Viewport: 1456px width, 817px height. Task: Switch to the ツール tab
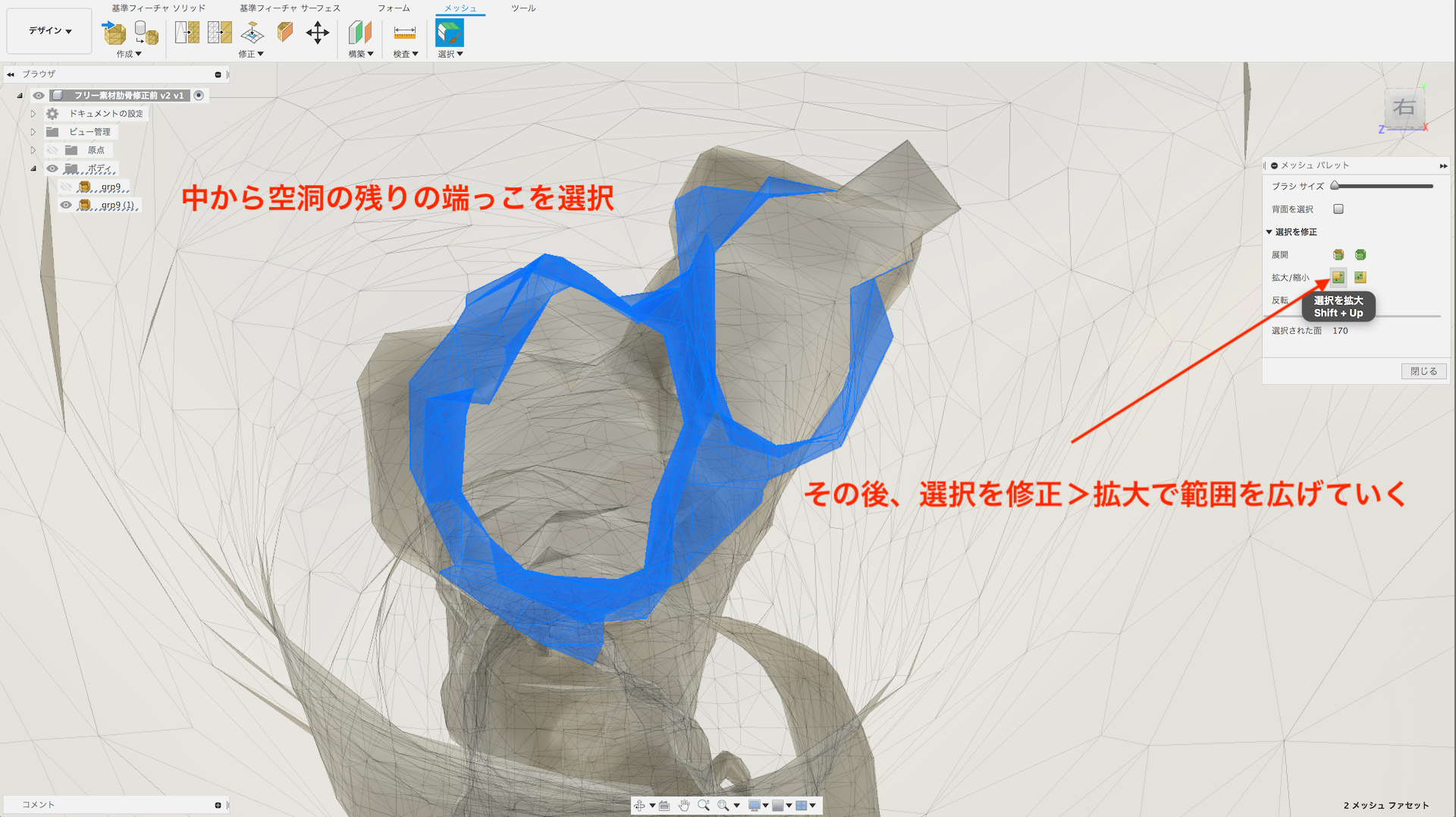[x=523, y=8]
